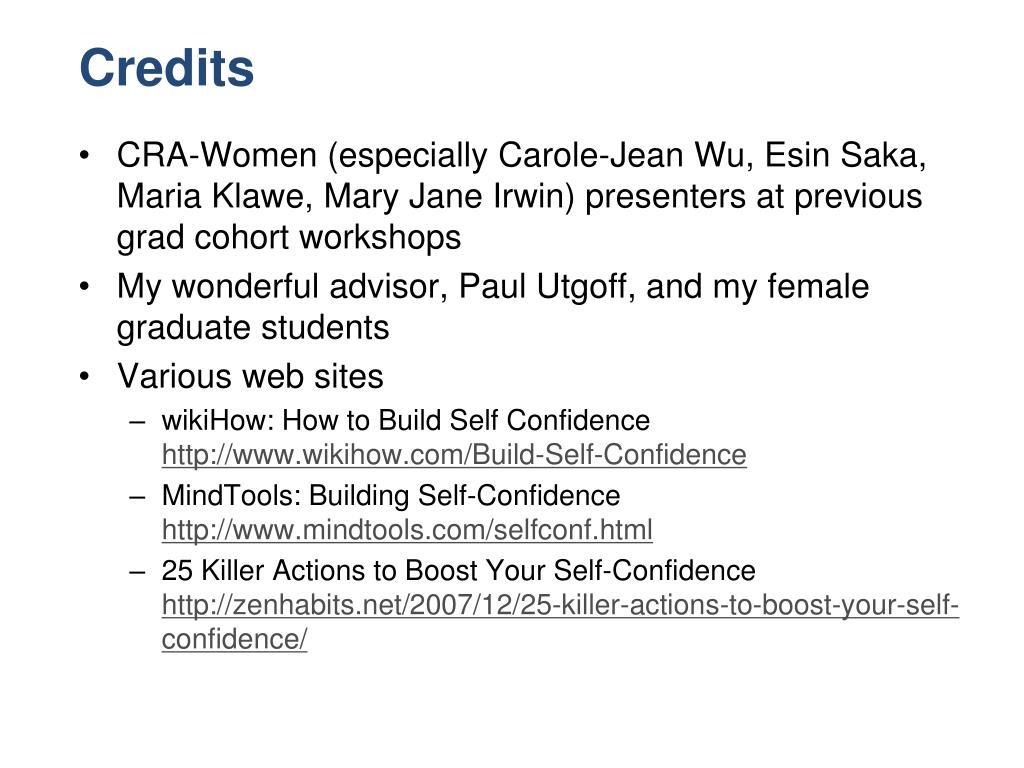Image resolution: width=1024 pixels, height=768 pixels.
Task: Open the mindtools.com selfconf.html link
Action: click(407, 530)
